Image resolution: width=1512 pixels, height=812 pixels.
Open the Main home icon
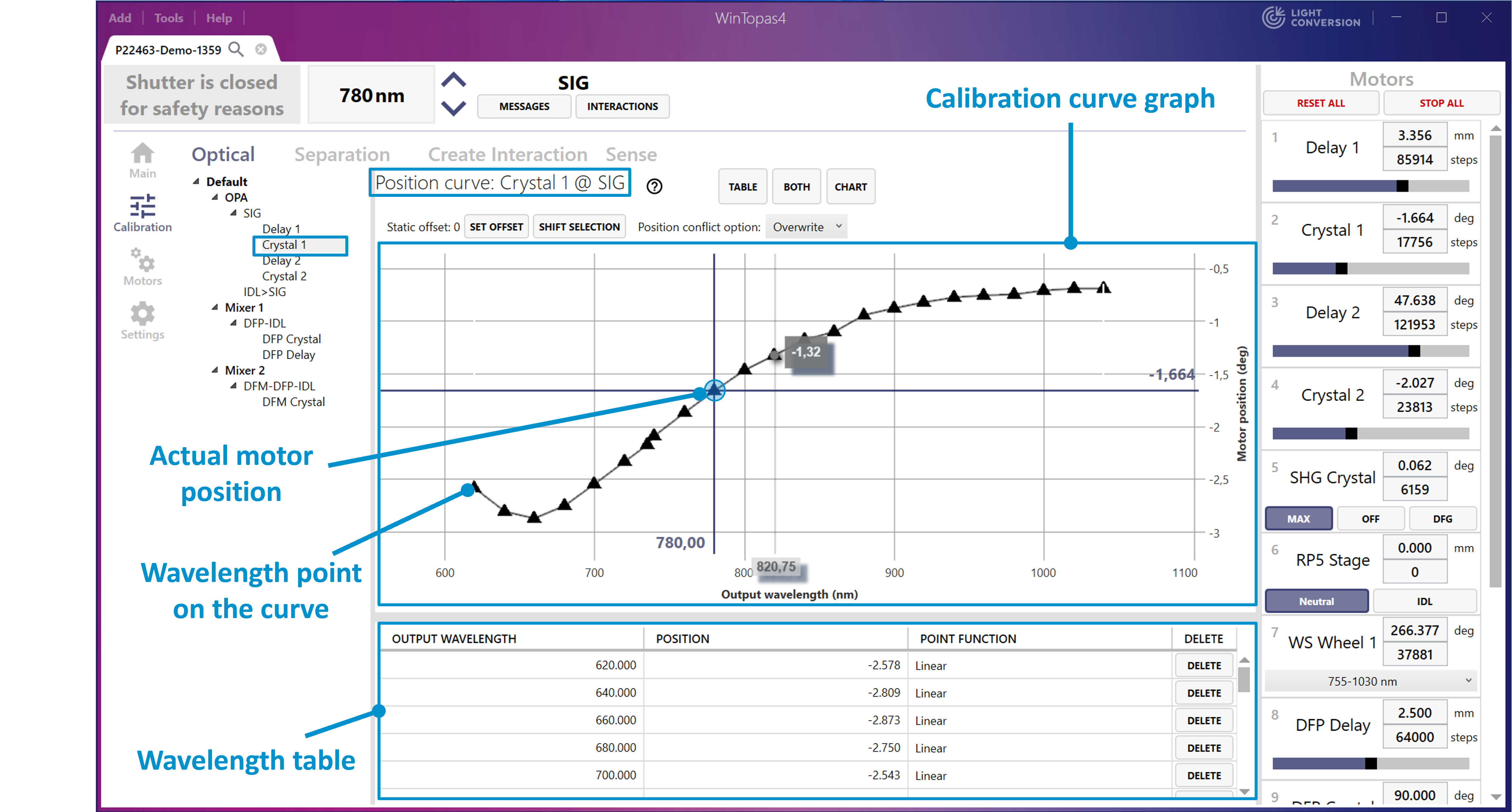pos(142,154)
